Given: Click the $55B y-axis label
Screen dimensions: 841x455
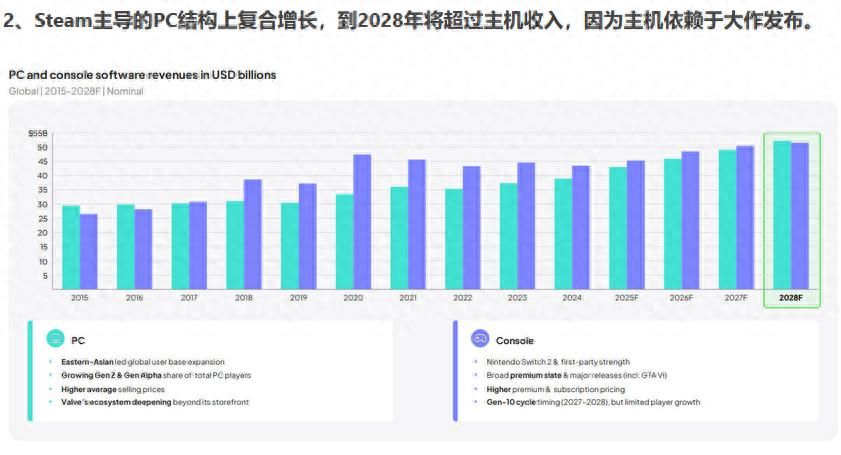Looking at the screenshot, I should tap(38, 133).
